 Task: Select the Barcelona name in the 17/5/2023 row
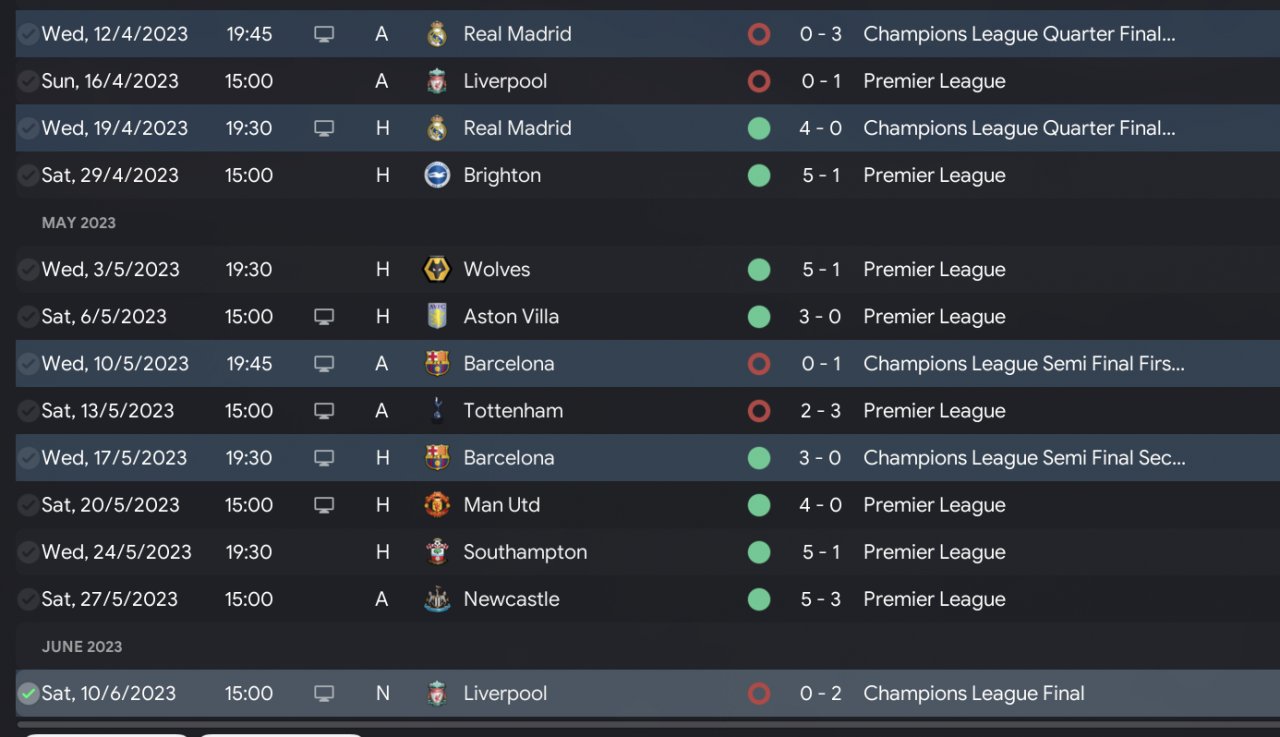(x=509, y=458)
